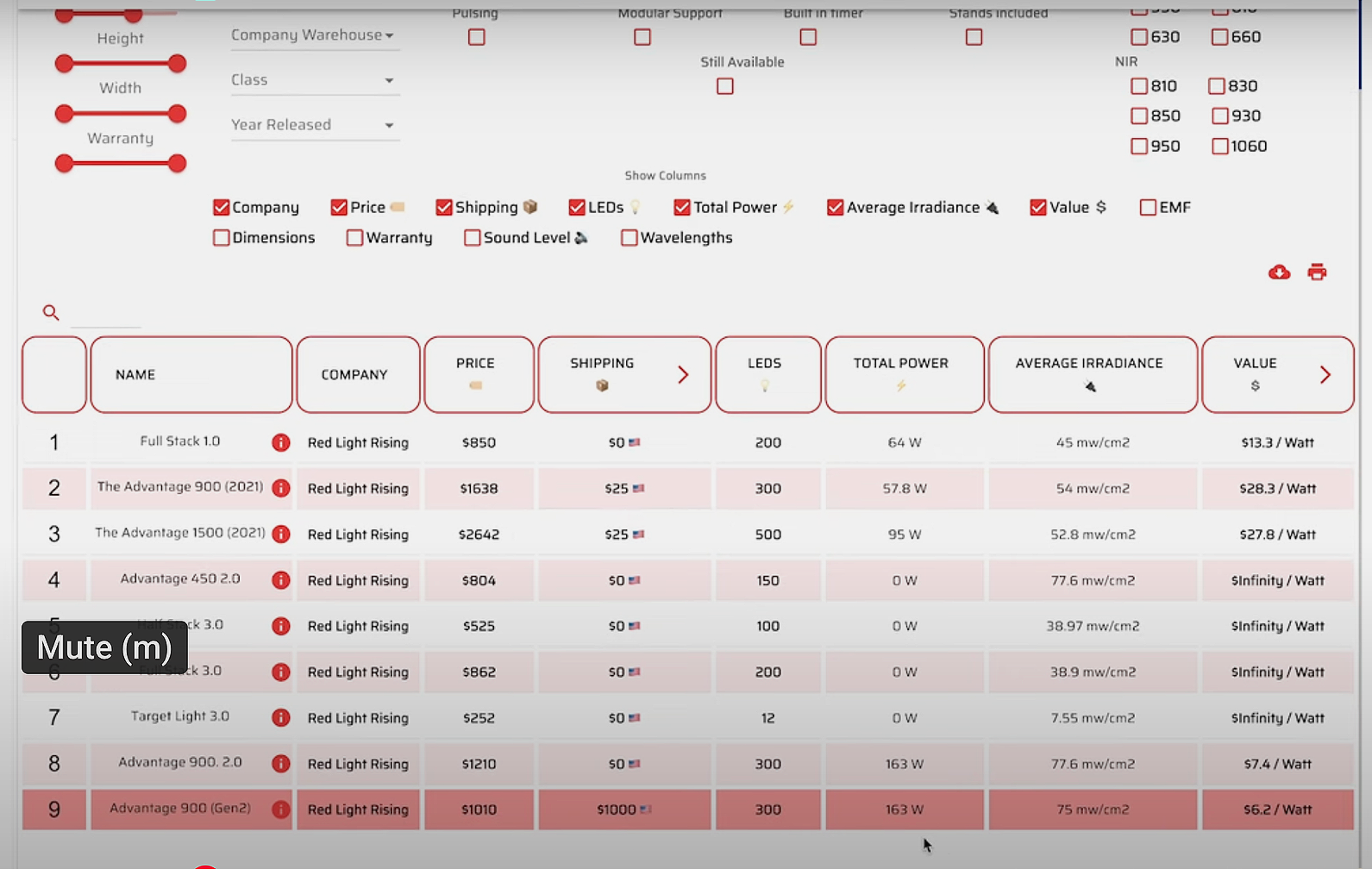The height and width of the screenshot is (869, 1372).
Task: Uncheck the Average Irradiance column checkbox
Action: [x=835, y=208]
